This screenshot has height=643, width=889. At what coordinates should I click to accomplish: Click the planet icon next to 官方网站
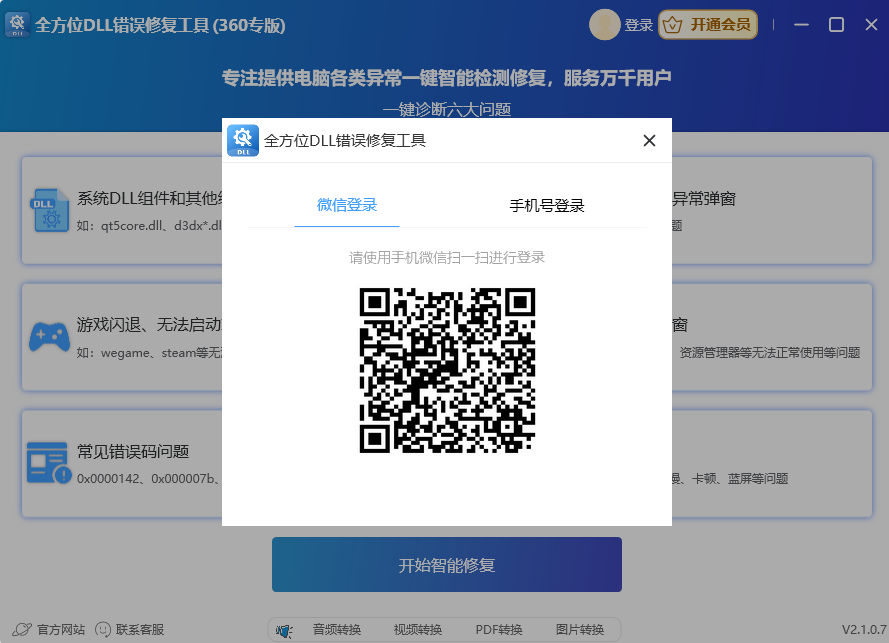21,630
